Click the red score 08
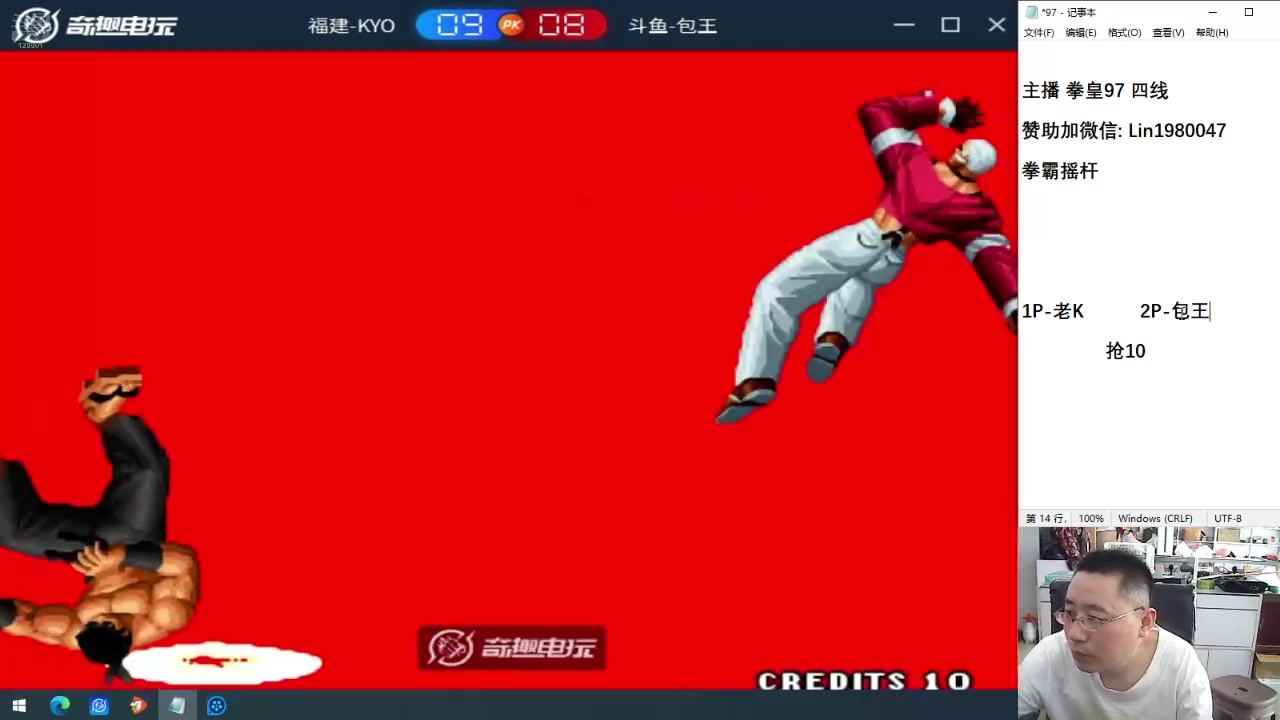Viewport: 1280px width, 720px height. (561, 25)
